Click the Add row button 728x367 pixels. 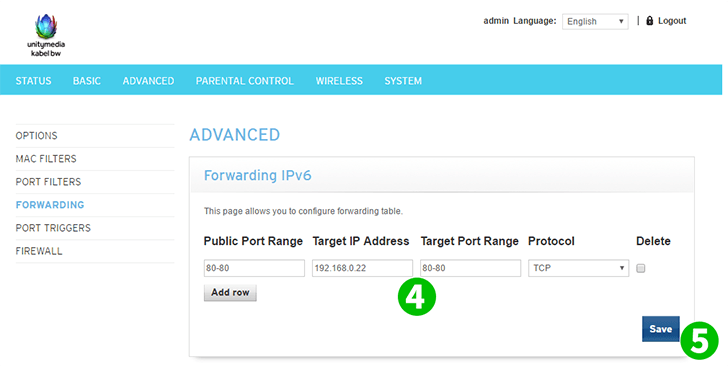point(230,293)
